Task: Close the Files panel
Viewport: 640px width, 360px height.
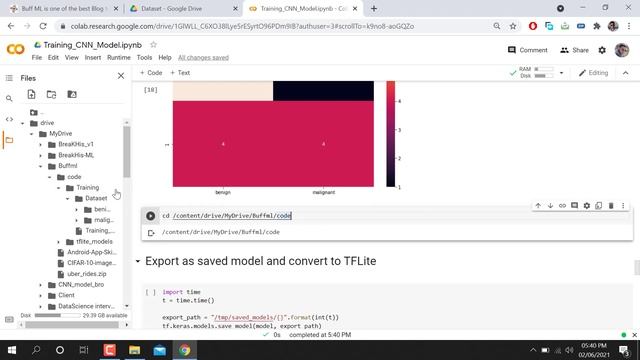Action: coord(121,76)
